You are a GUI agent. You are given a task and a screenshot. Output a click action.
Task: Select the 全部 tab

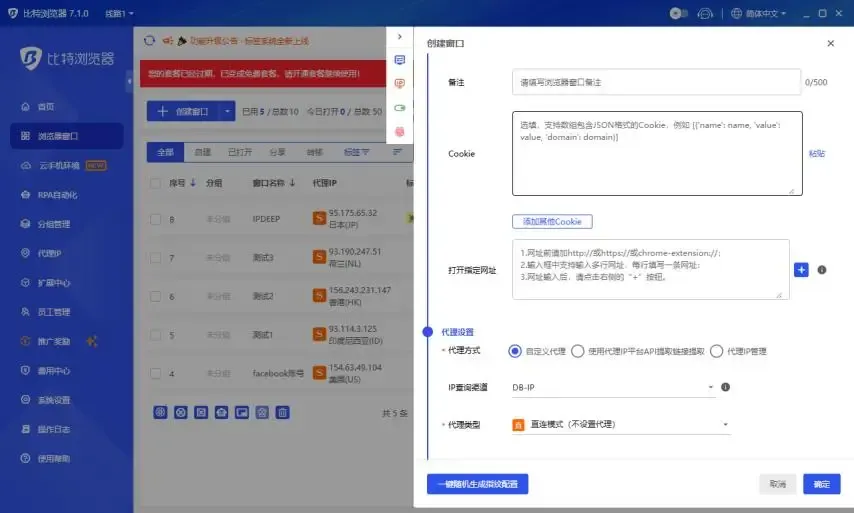point(165,152)
